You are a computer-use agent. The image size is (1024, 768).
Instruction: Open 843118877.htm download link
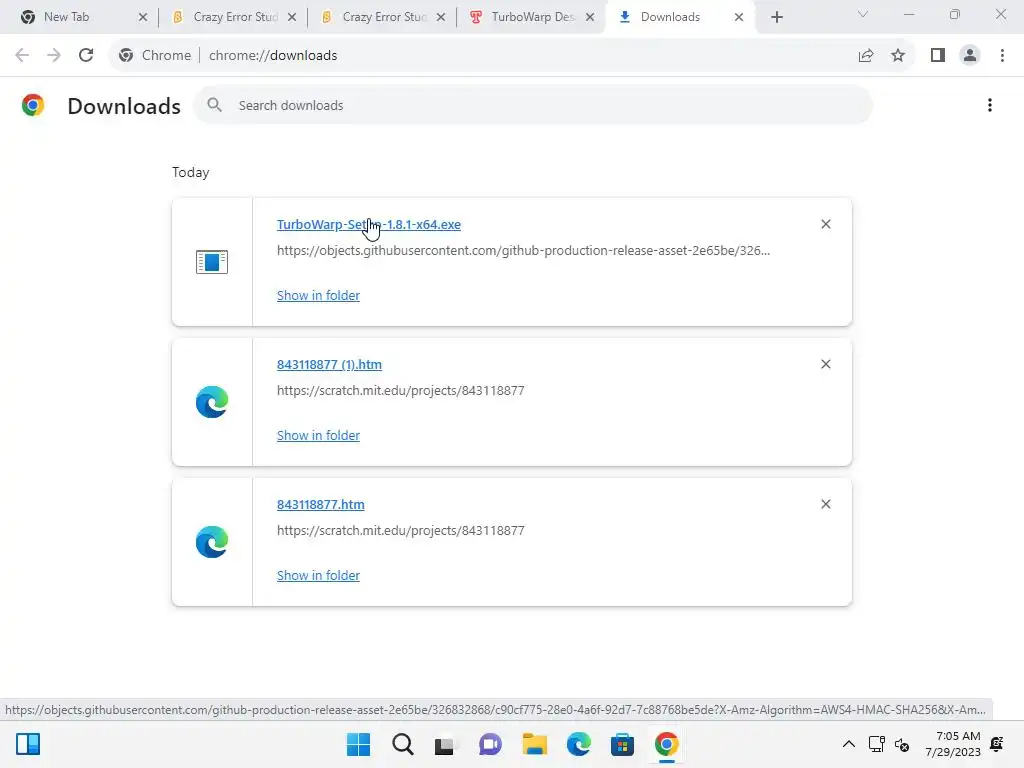pos(321,505)
